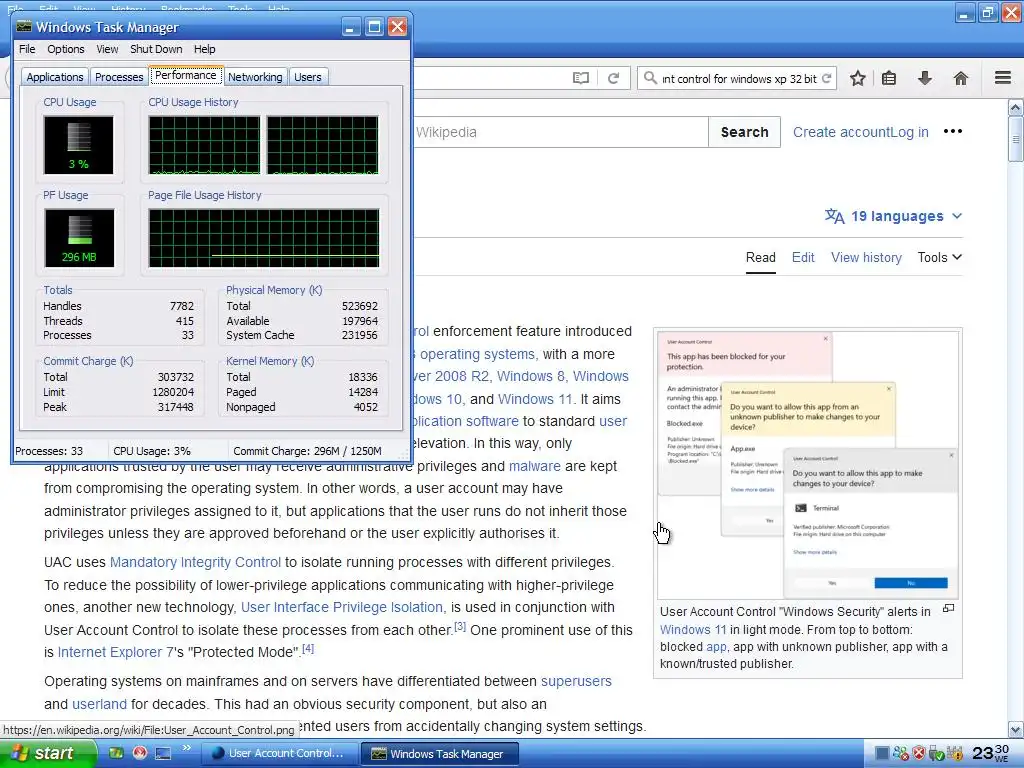
Task: Bookmark this page with the star icon
Action: [x=857, y=78]
